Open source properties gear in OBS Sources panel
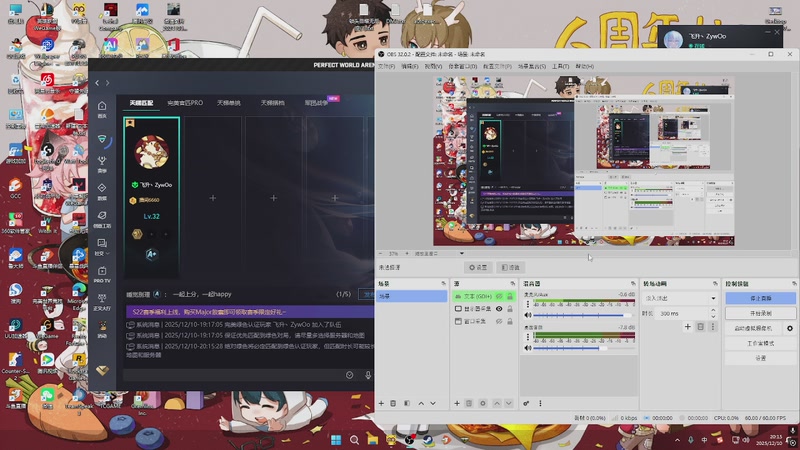Image resolution: width=800 pixels, height=450 pixels. pos(483,403)
